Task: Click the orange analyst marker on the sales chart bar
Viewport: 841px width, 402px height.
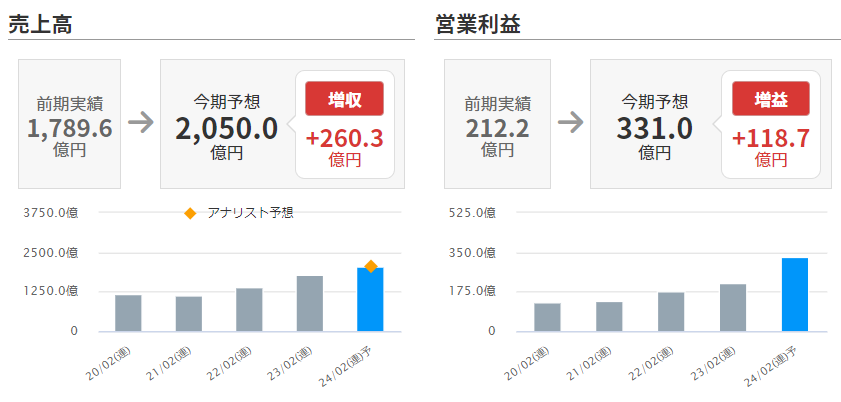Action: pyautogui.click(x=370, y=266)
